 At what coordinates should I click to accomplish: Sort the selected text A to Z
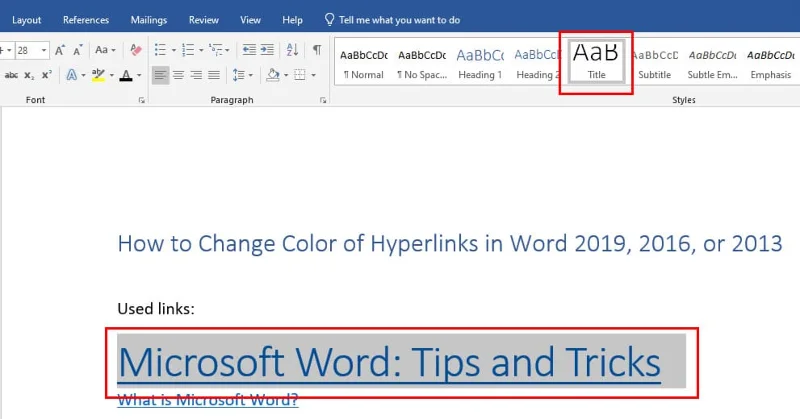(x=292, y=50)
